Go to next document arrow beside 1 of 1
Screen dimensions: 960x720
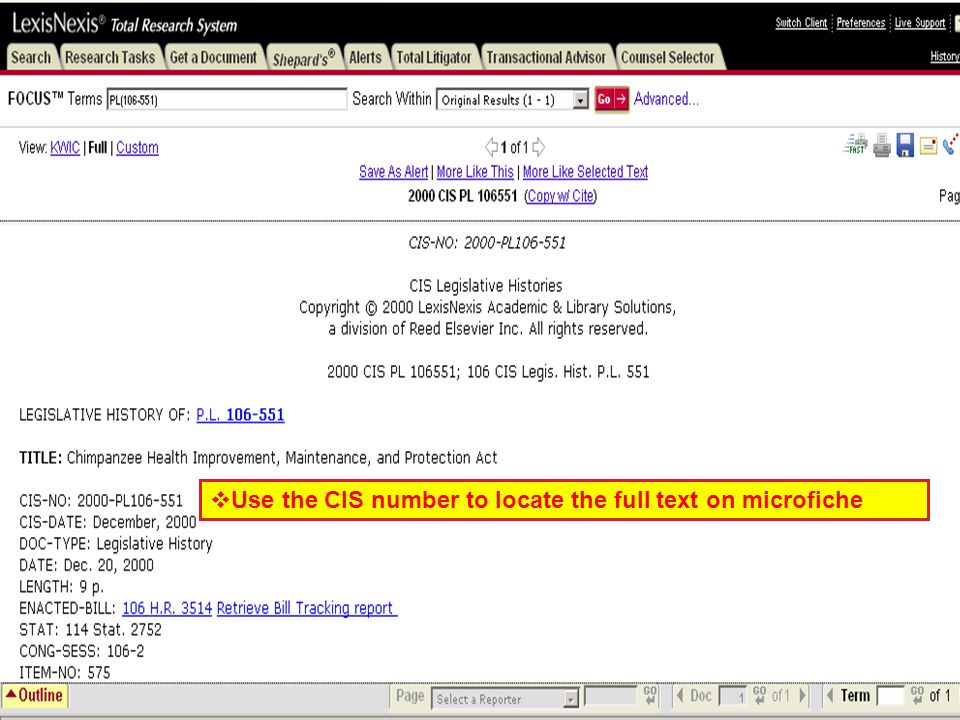[x=538, y=147]
